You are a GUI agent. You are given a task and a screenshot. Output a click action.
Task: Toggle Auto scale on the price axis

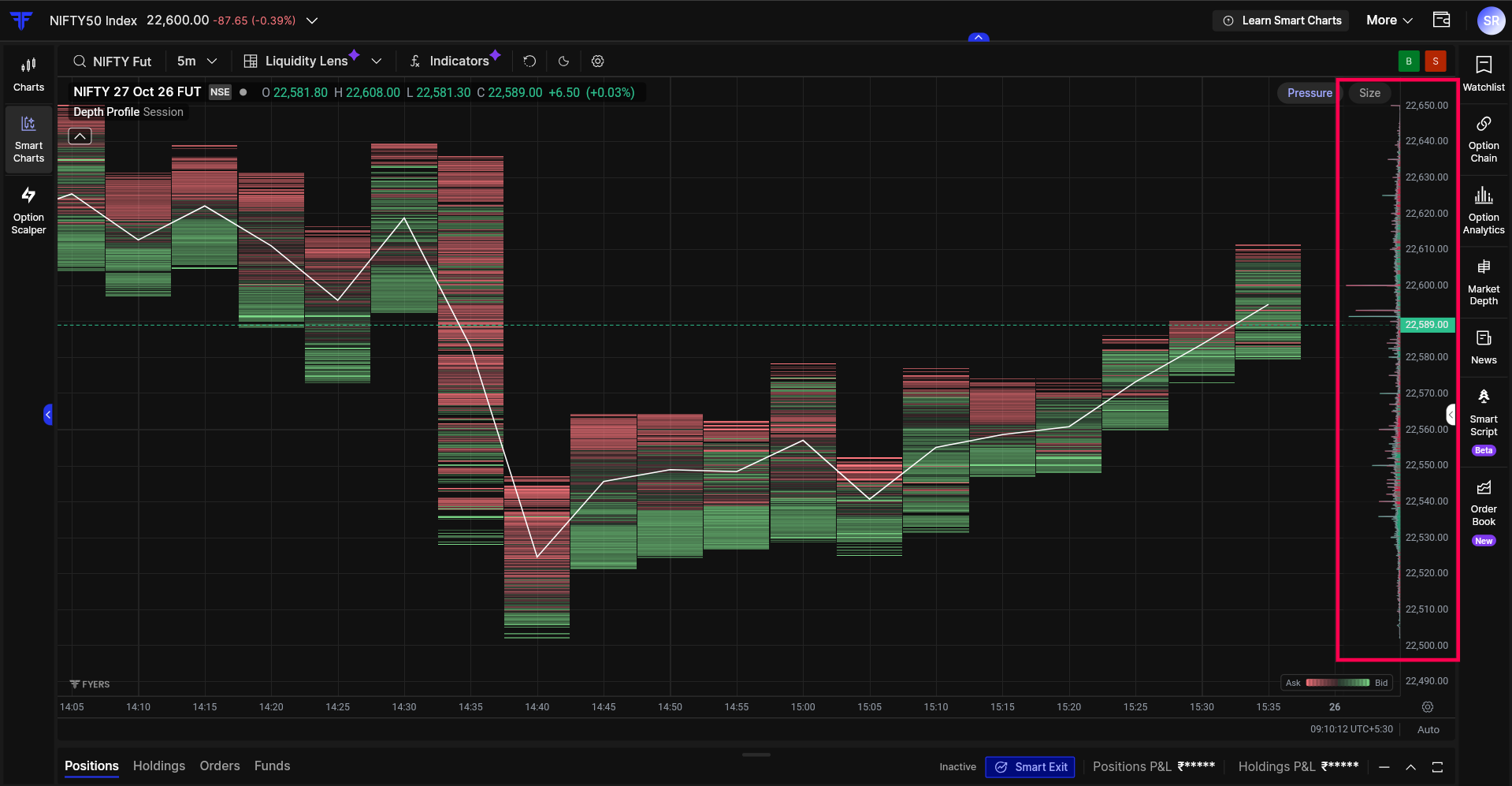point(1428,730)
